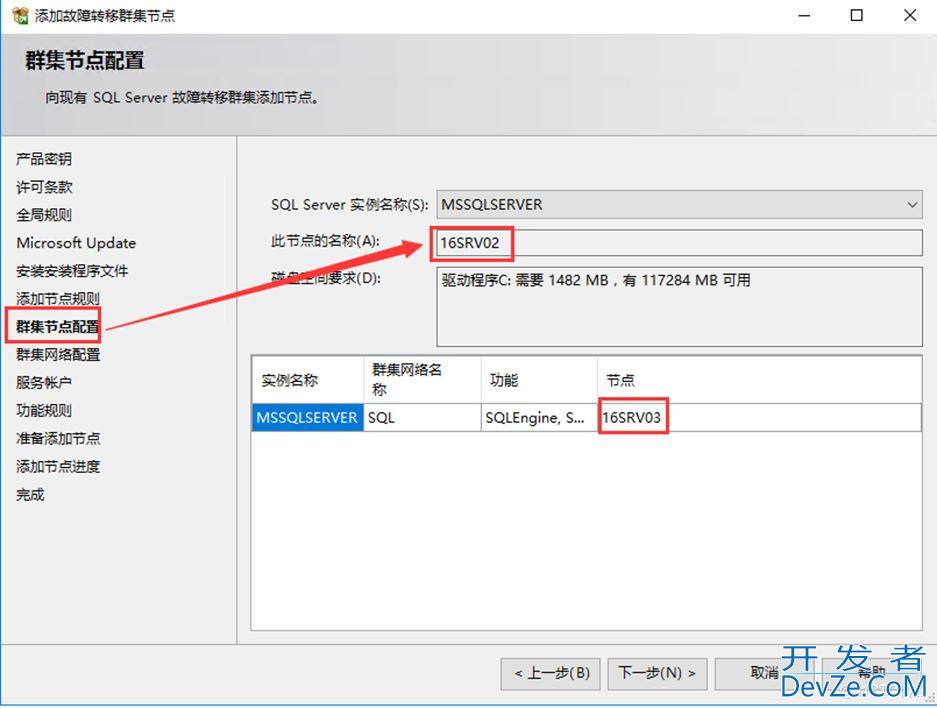Click the 节点 column header
Screen dimensions: 937x708
click(759, 380)
